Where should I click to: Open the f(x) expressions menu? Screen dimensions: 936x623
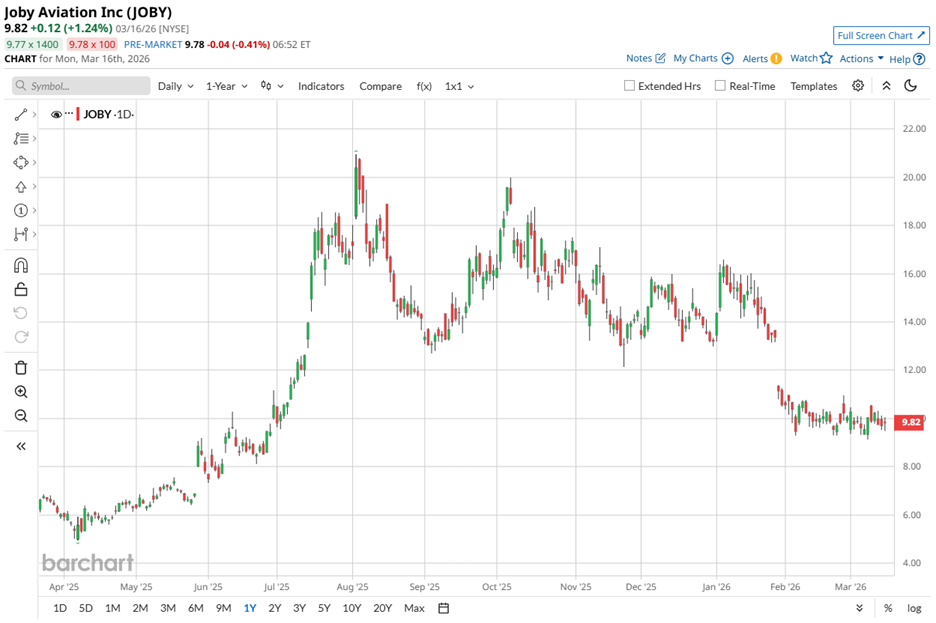pos(424,86)
